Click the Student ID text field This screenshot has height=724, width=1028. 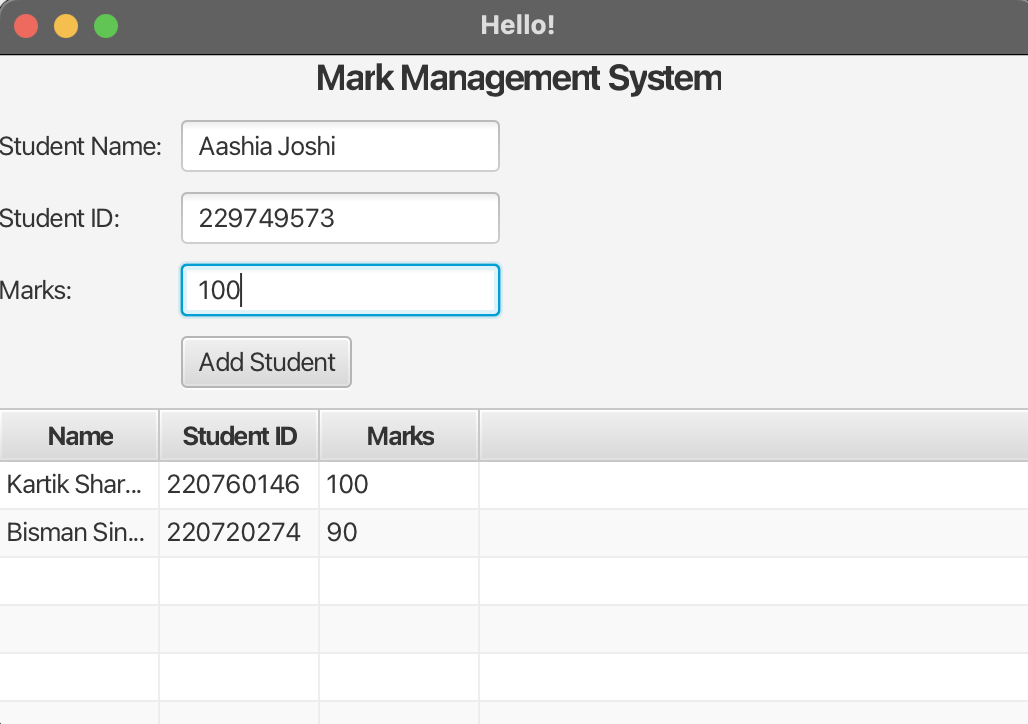point(340,218)
